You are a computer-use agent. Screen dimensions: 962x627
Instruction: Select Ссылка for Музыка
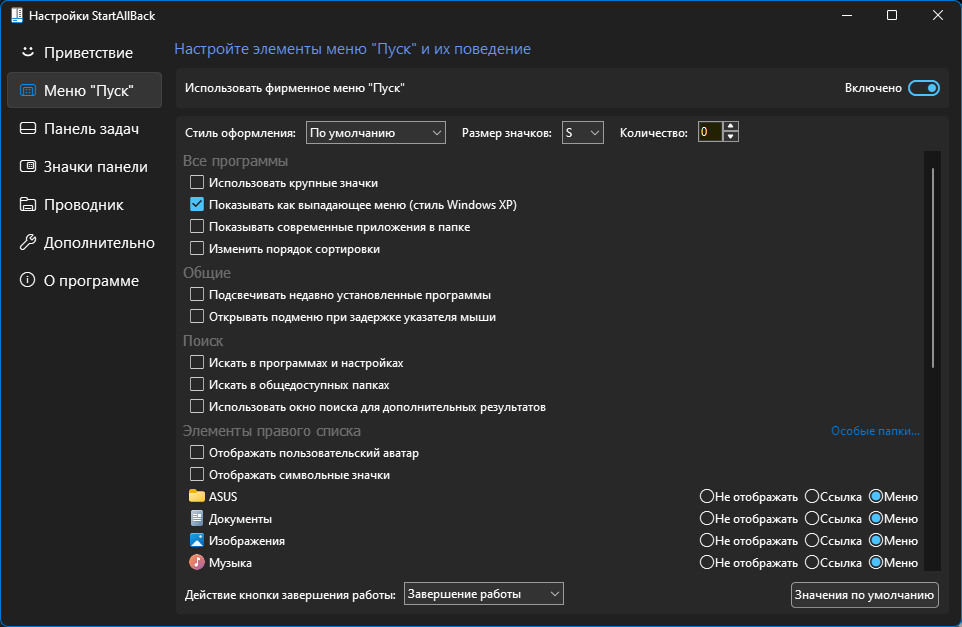click(x=812, y=562)
